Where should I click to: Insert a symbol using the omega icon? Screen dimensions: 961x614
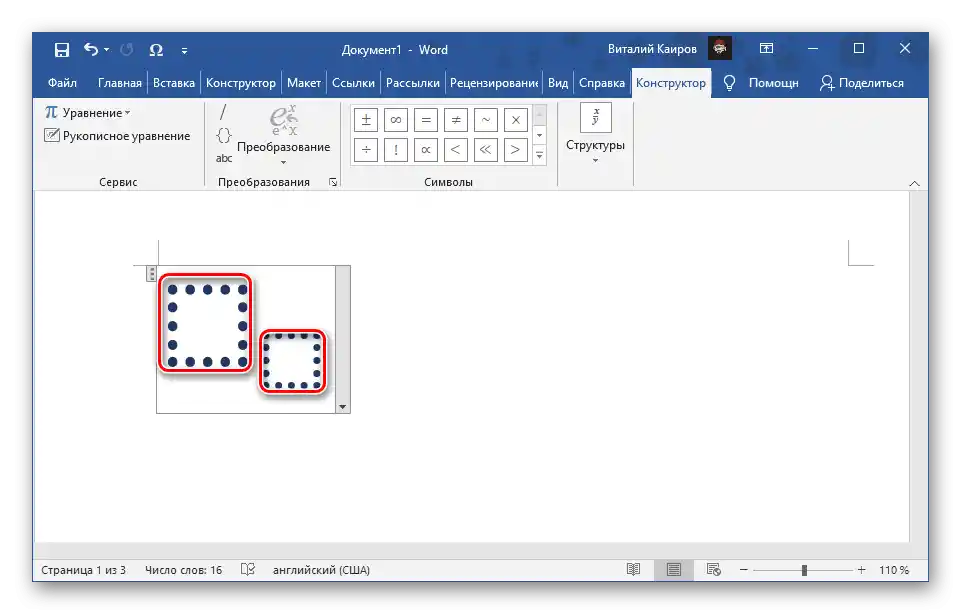[156, 50]
